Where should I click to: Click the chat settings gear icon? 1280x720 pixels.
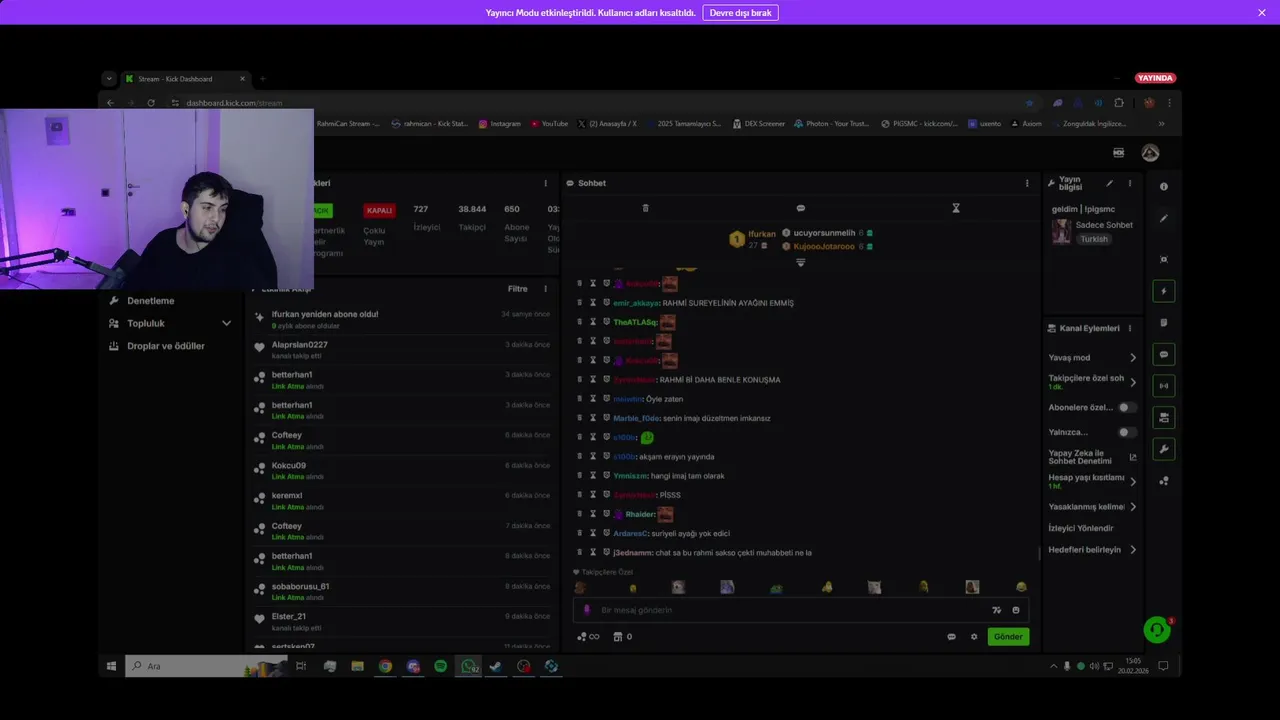click(974, 637)
